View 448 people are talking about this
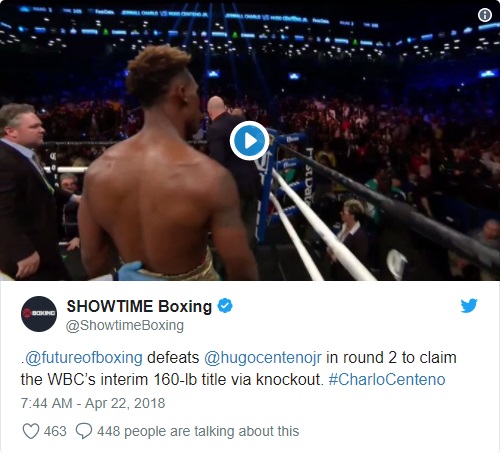This screenshot has width=502, height=453. click(x=198, y=431)
